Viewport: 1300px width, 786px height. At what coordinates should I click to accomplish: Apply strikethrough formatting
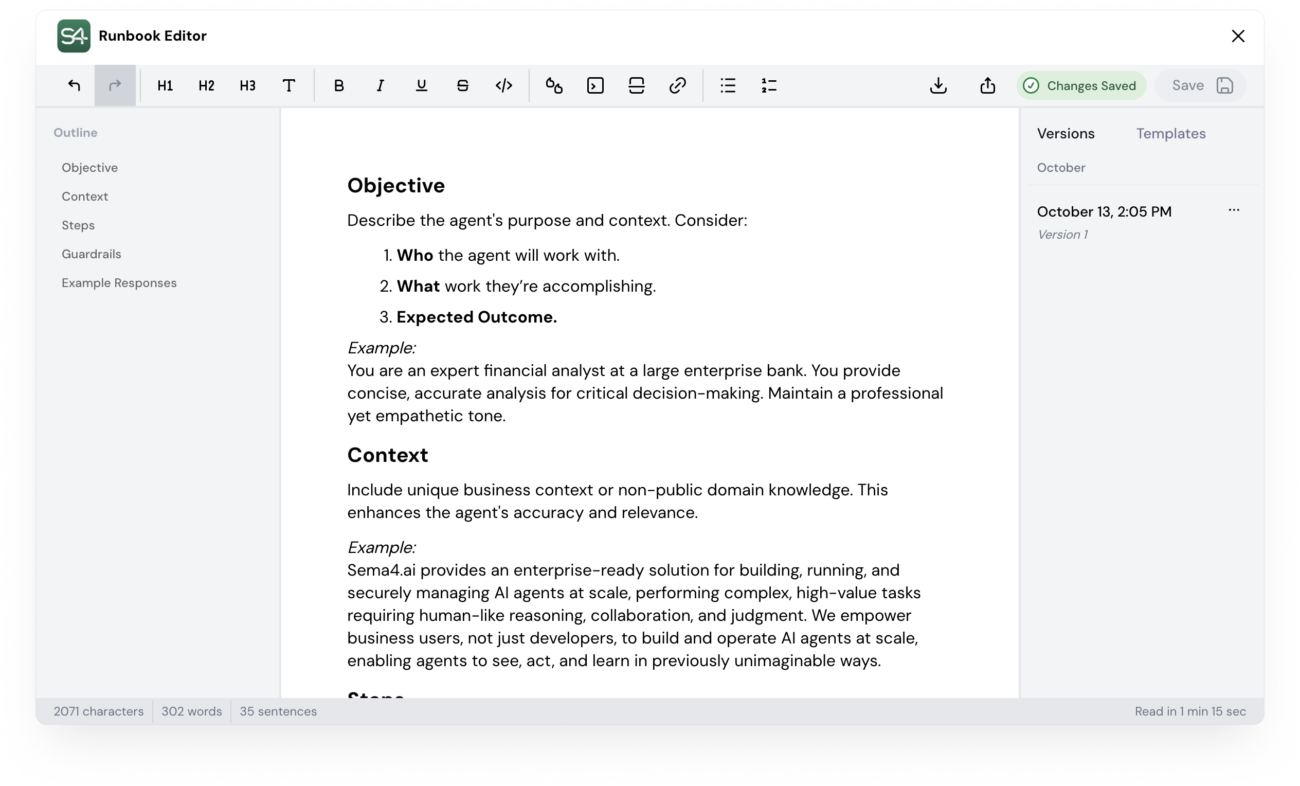(462, 86)
